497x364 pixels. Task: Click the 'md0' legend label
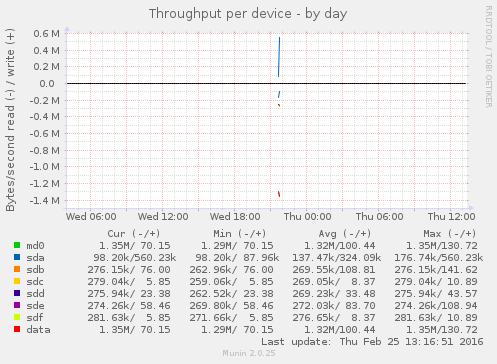(35, 246)
